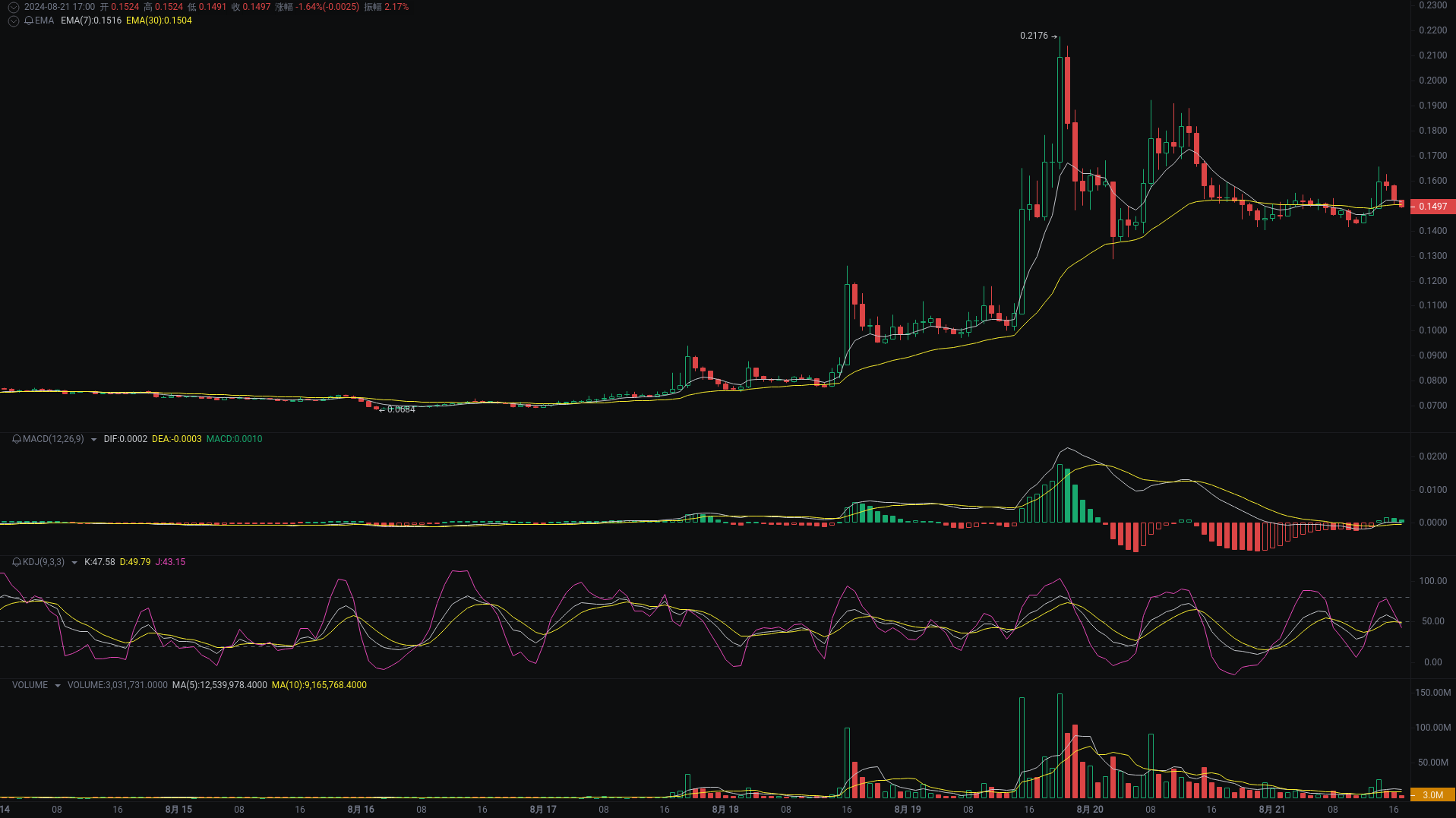Screen dimensions: 1456x818
Task: Click the K:47.58 readout
Action: pos(99,562)
